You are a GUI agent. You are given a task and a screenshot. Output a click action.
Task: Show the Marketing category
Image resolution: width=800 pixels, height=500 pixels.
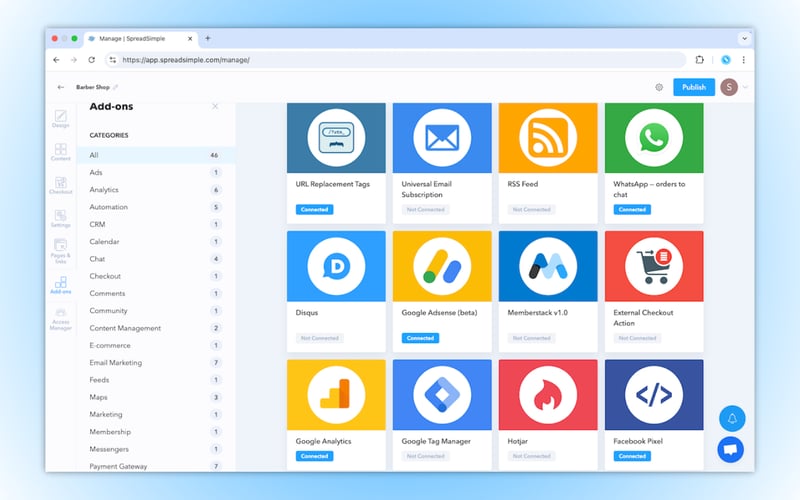click(x=156, y=415)
